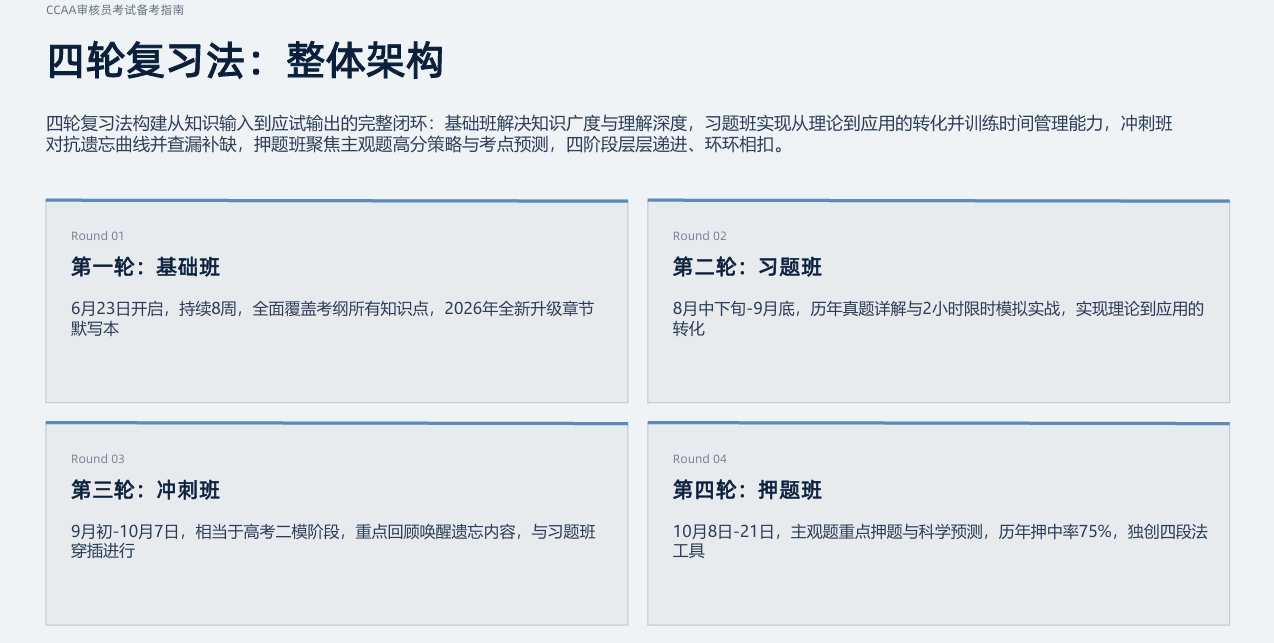
Task: Click the heading 第四轮:押题班
Action: 748,490
